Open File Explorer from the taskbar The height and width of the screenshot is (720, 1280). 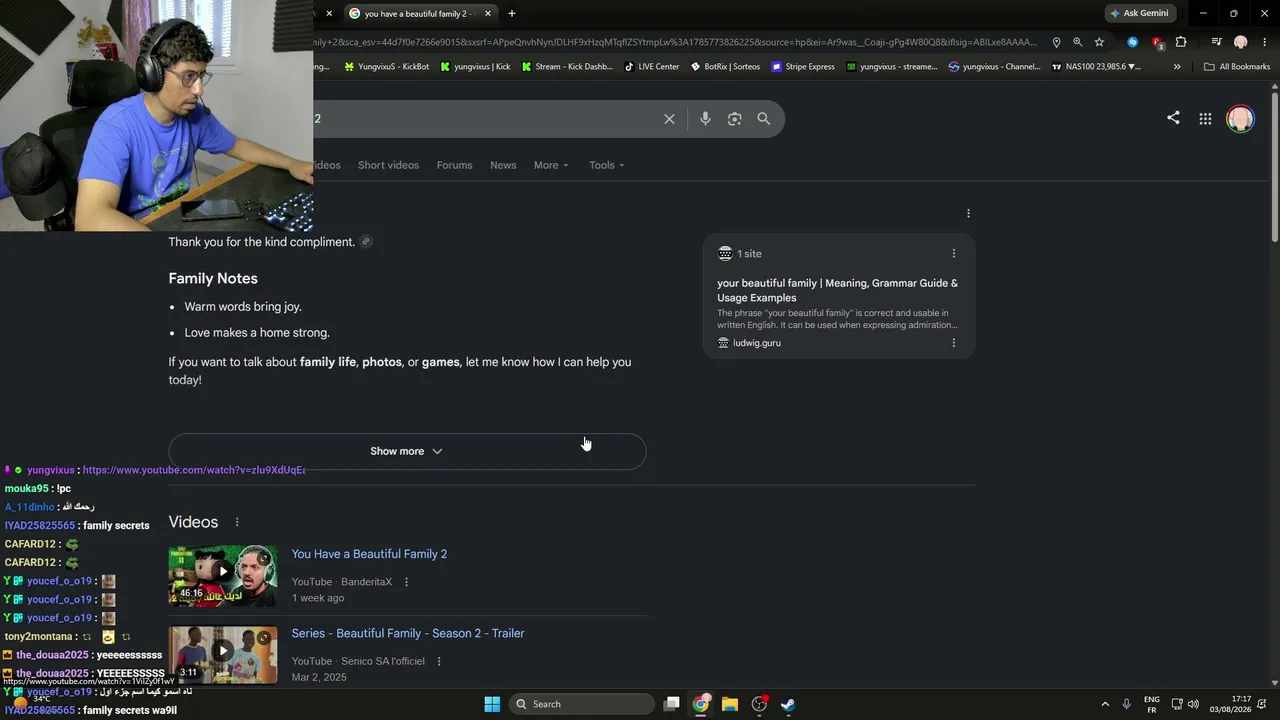pyautogui.click(x=730, y=704)
